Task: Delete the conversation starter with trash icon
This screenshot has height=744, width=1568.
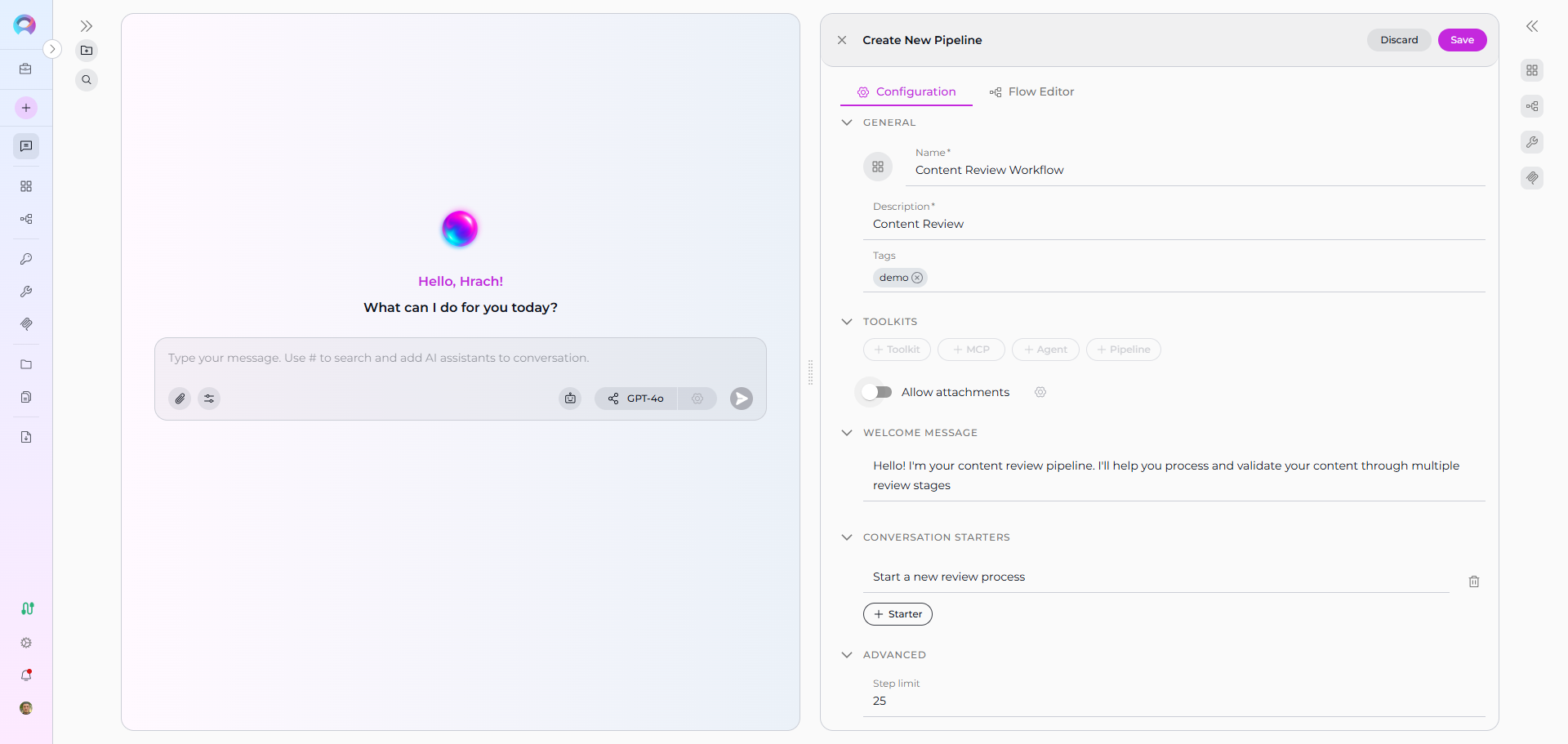Action: [x=1473, y=581]
